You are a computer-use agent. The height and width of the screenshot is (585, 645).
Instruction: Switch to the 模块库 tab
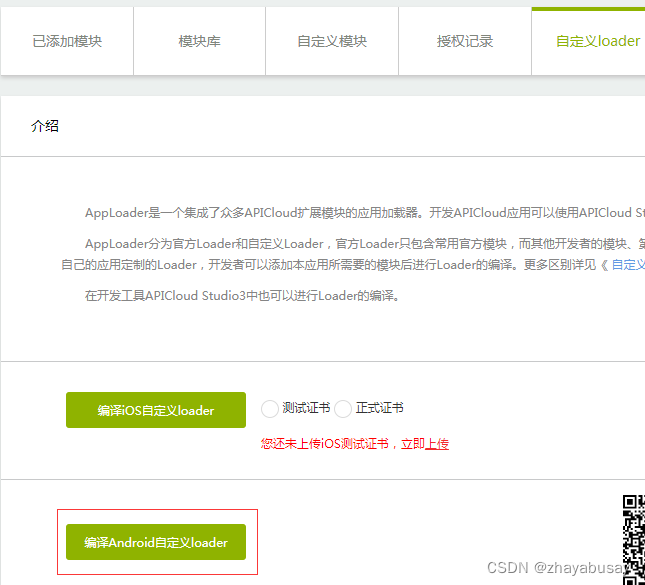[200, 41]
